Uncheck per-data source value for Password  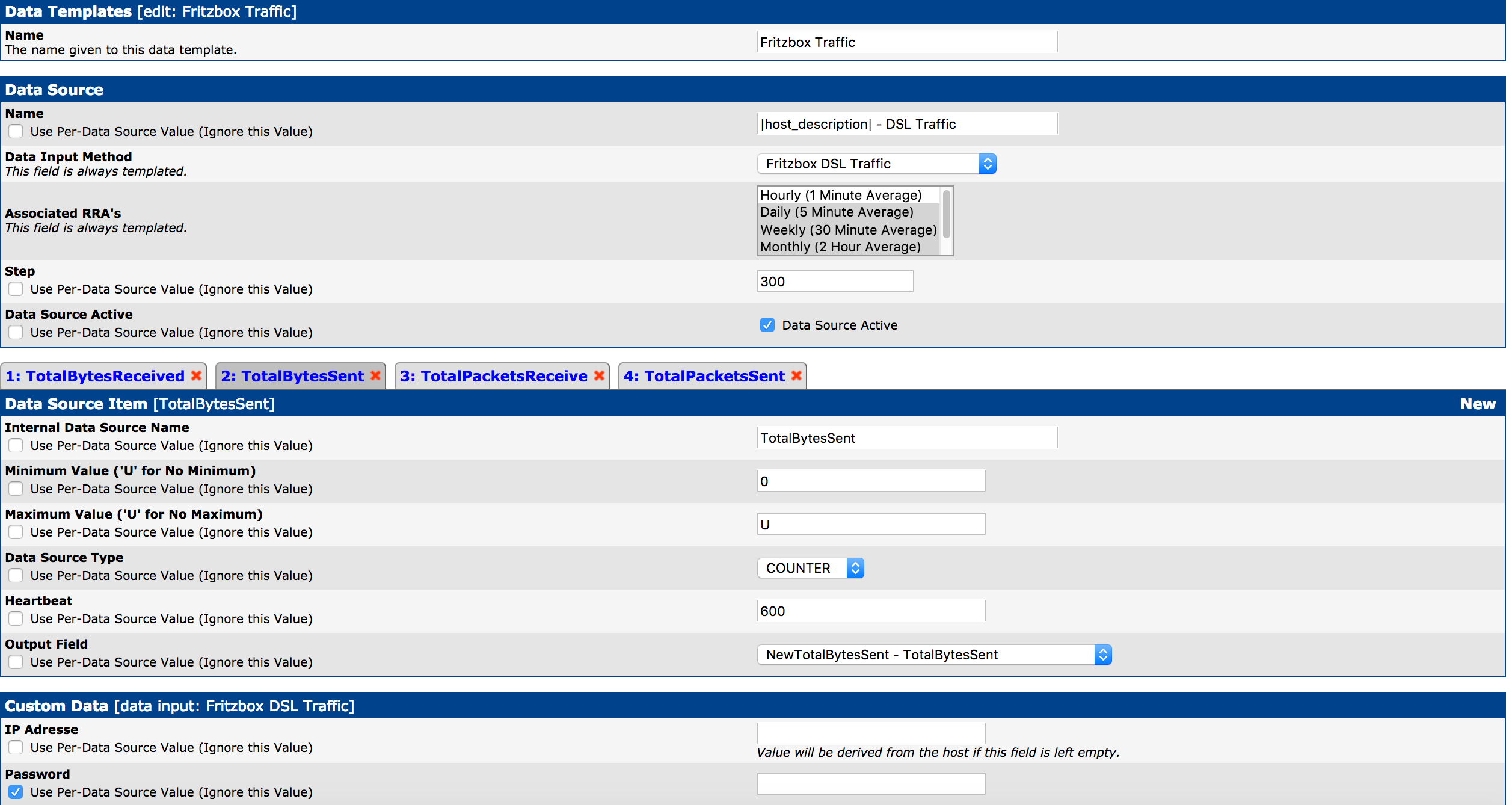(16, 792)
